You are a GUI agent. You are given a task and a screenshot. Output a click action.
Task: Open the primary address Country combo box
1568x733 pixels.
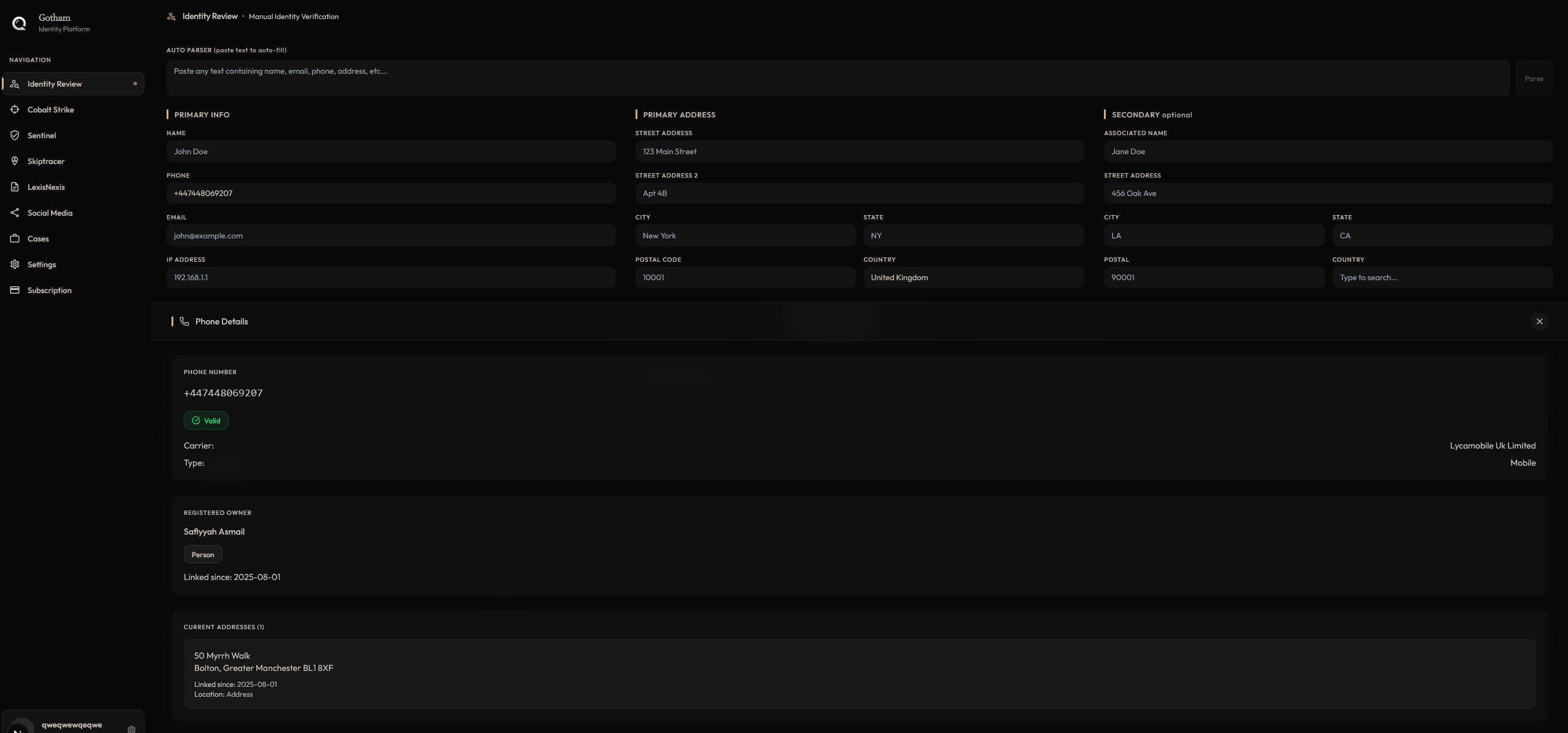tap(973, 278)
